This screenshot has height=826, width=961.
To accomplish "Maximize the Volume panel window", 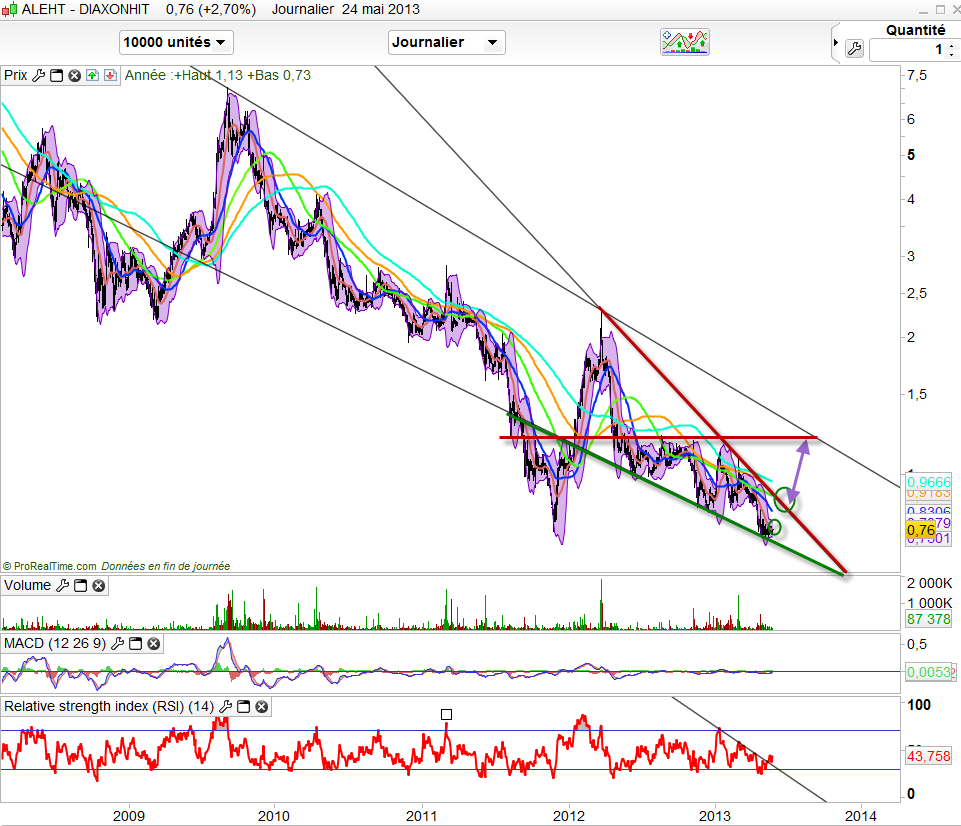I will point(80,586).
